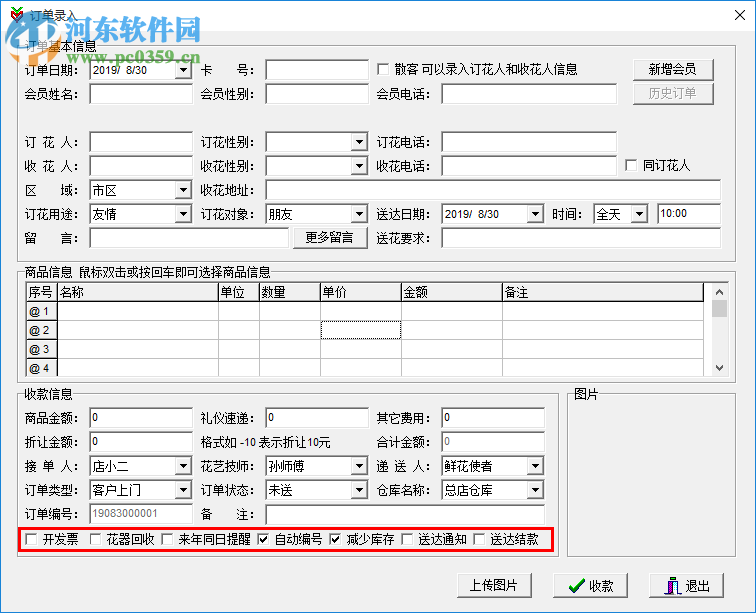Image resolution: width=756 pixels, height=613 pixels.
Task: Expand the 仓库名称 dropdown showing 总店仓库
Action: (x=535, y=490)
